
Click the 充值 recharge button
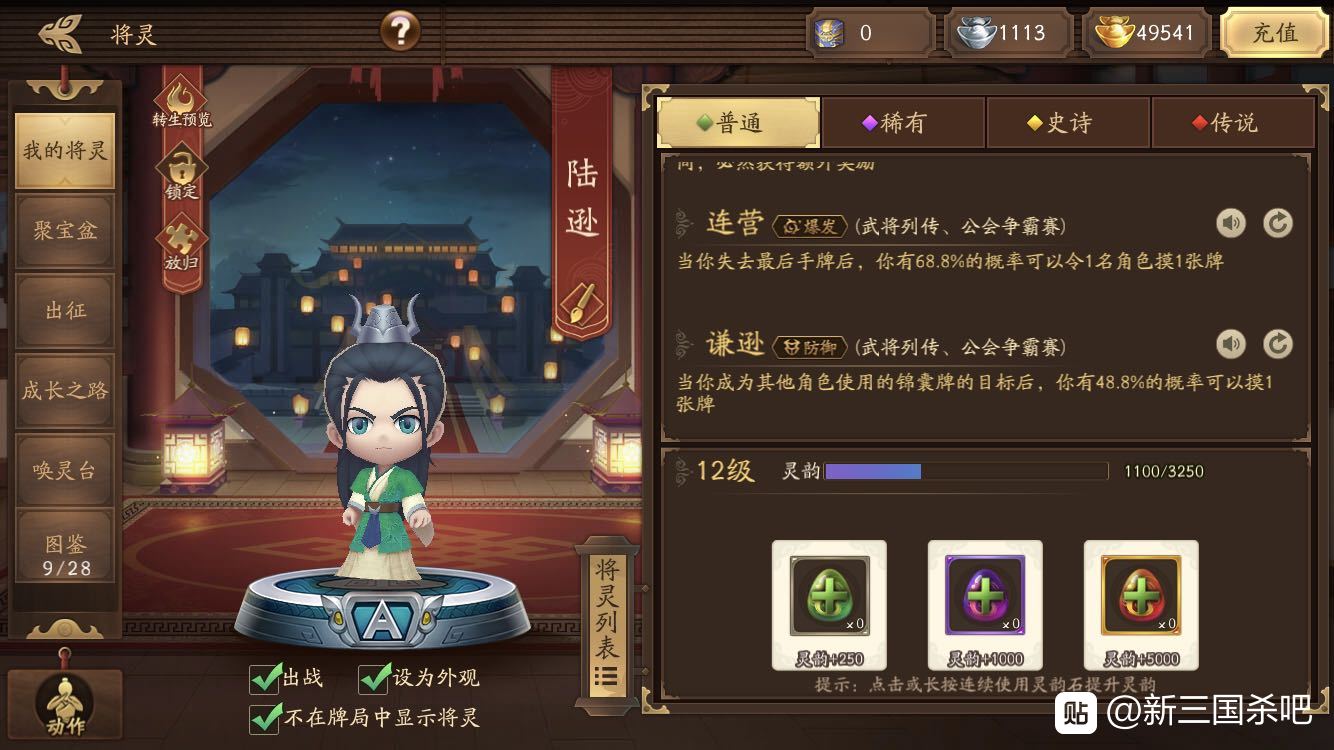tap(1275, 33)
